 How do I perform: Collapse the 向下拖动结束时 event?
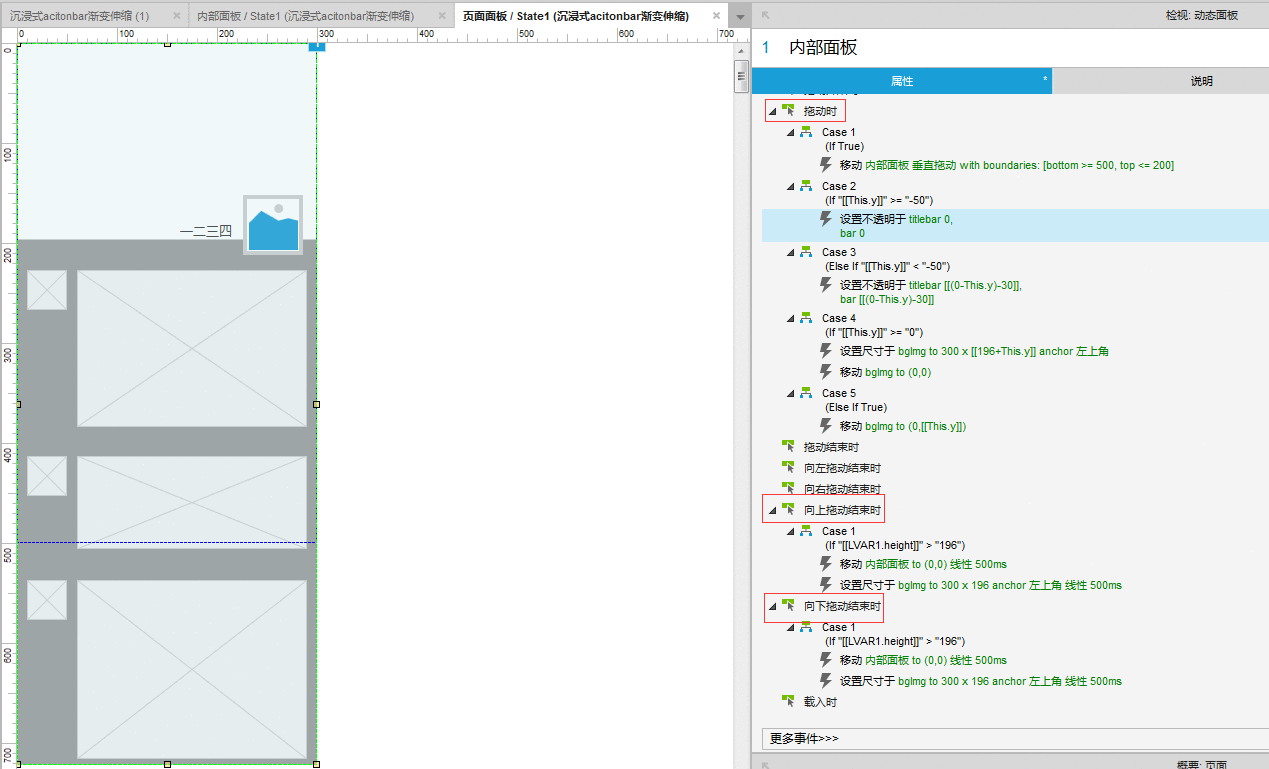click(772, 606)
